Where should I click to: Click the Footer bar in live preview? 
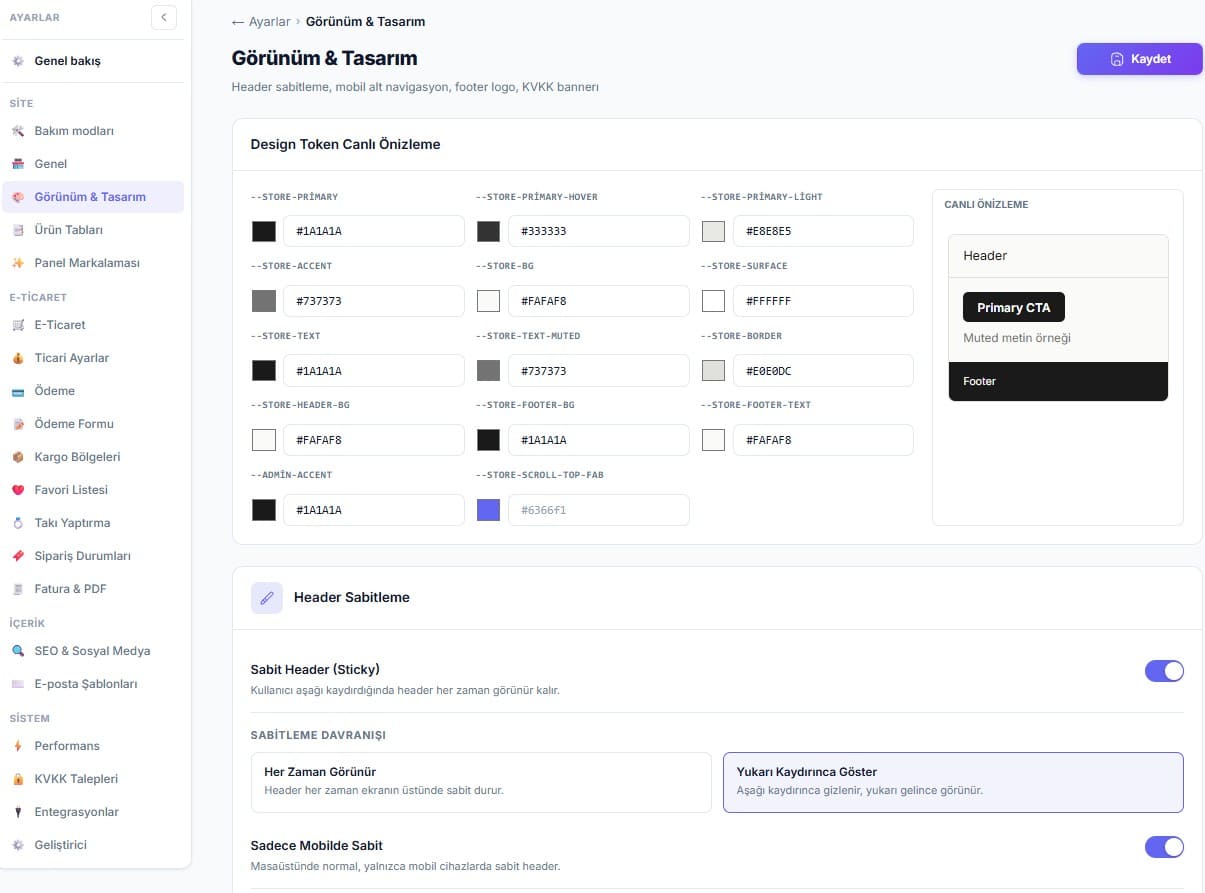pos(1058,381)
